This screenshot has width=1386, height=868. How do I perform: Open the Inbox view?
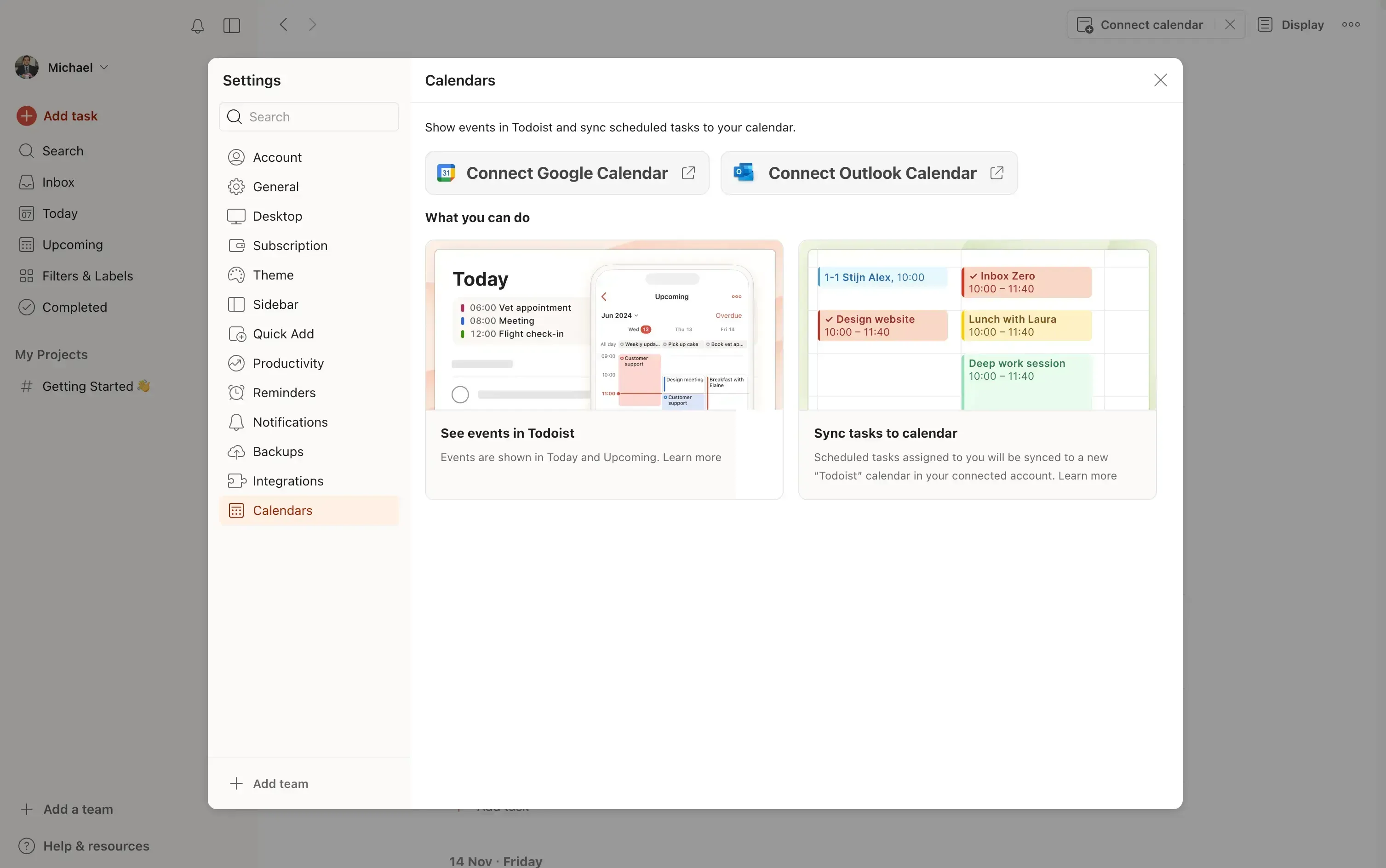pos(58,182)
